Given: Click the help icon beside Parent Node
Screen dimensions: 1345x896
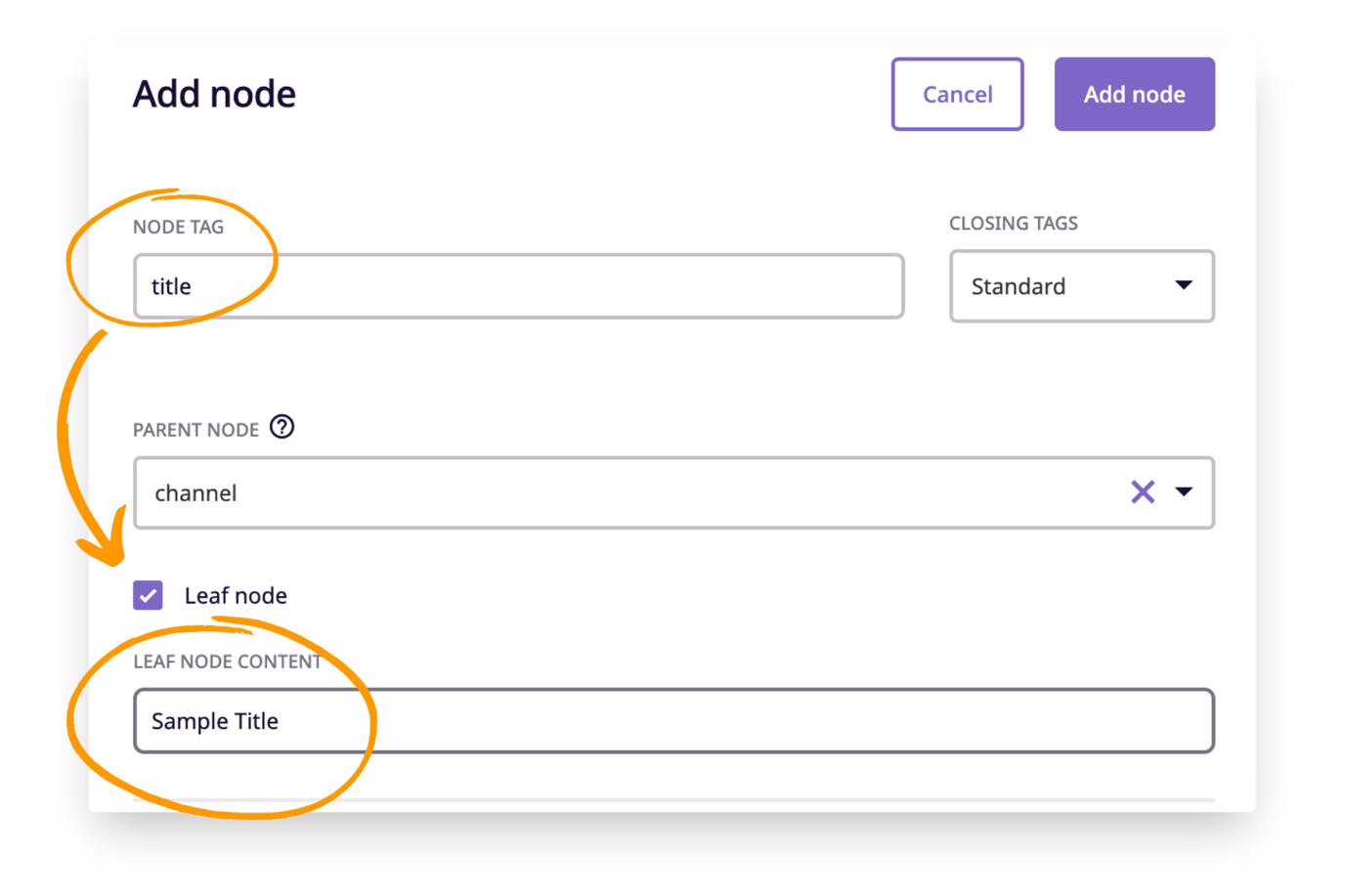Looking at the screenshot, I should [282, 428].
